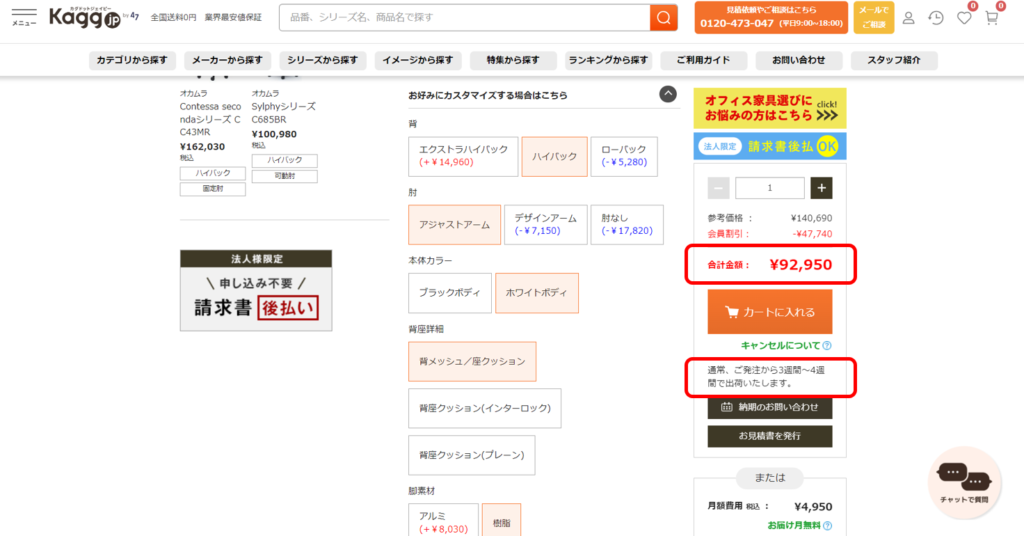The height and width of the screenshot is (536, 1024).
Task: Collapse the customize section arrow
Action: click(667, 94)
